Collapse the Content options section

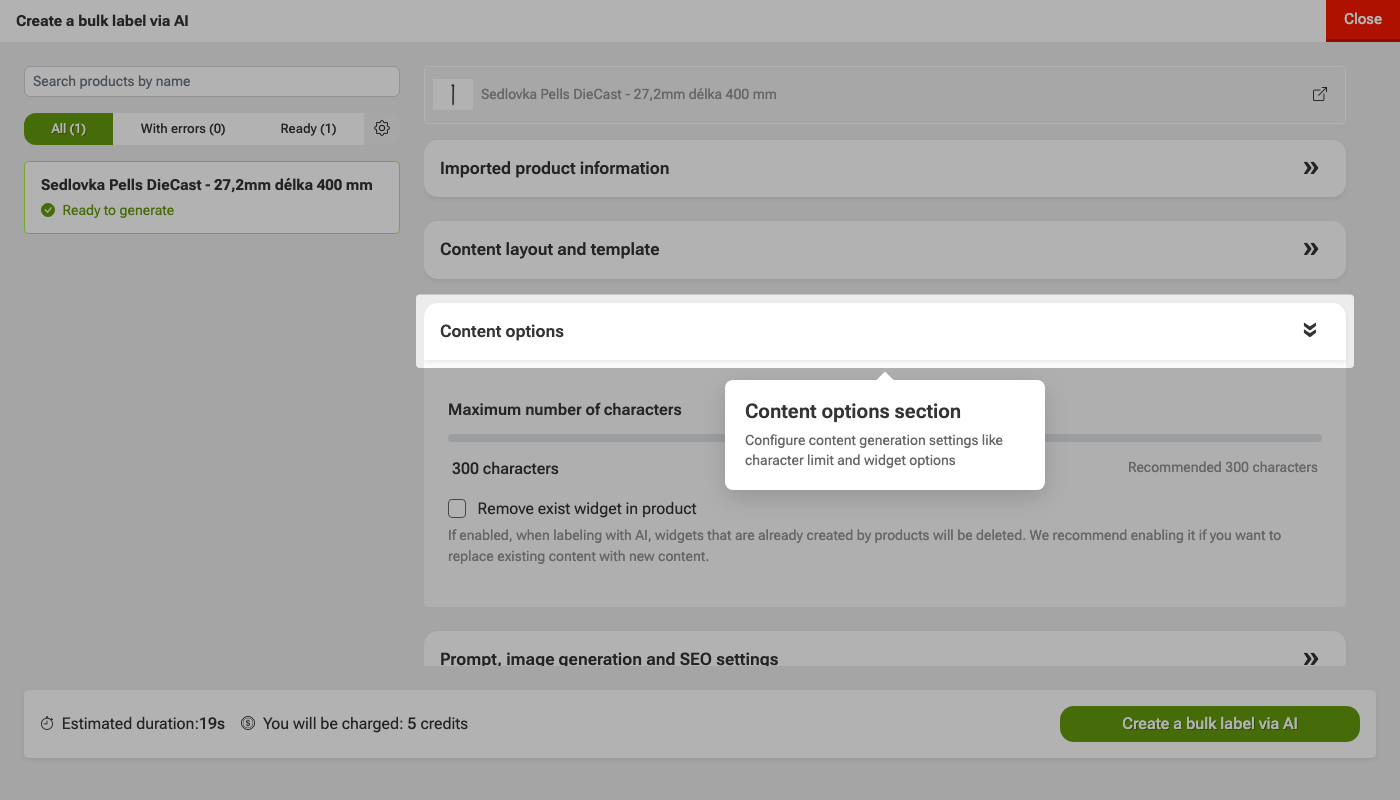coord(885,331)
